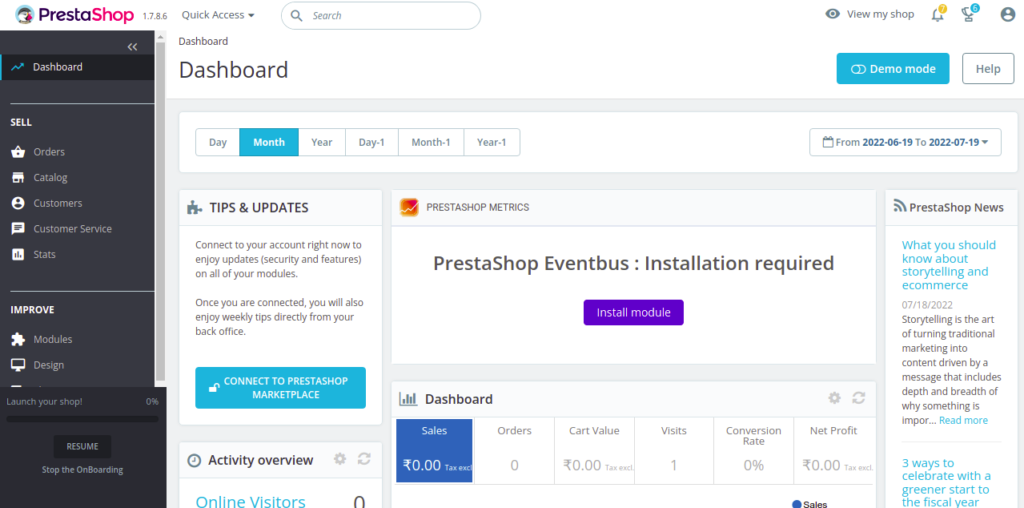The height and width of the screenshot is (508, 1024).
Task: Click the Customer Service chat icon
Action: [18, 229]
